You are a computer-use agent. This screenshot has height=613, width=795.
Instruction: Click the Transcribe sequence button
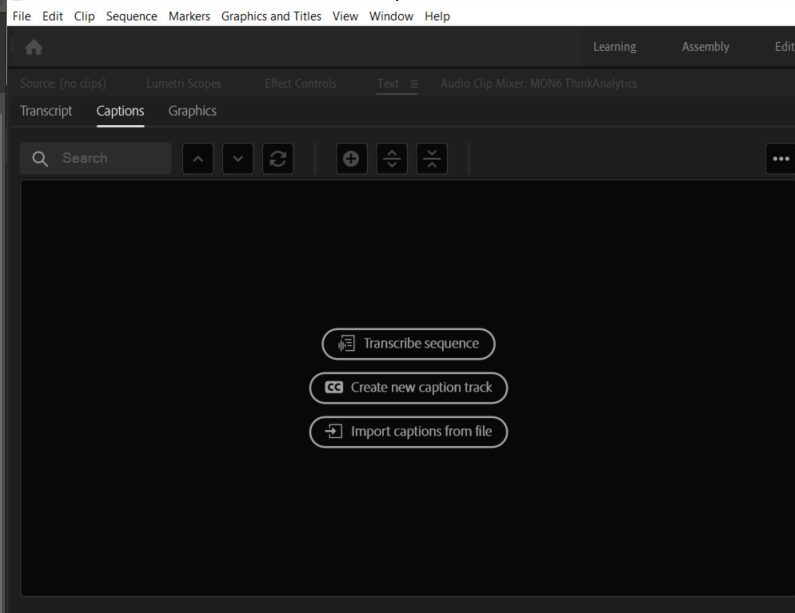click(408, 343)
